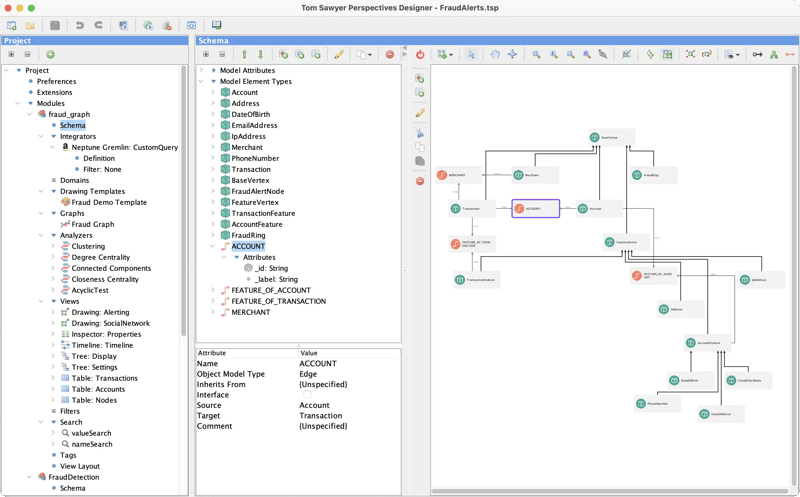The width and height of the screenshot is (800, 497).
Task: Click the diagram horizontal scrollbar
Action: point(610,491)
